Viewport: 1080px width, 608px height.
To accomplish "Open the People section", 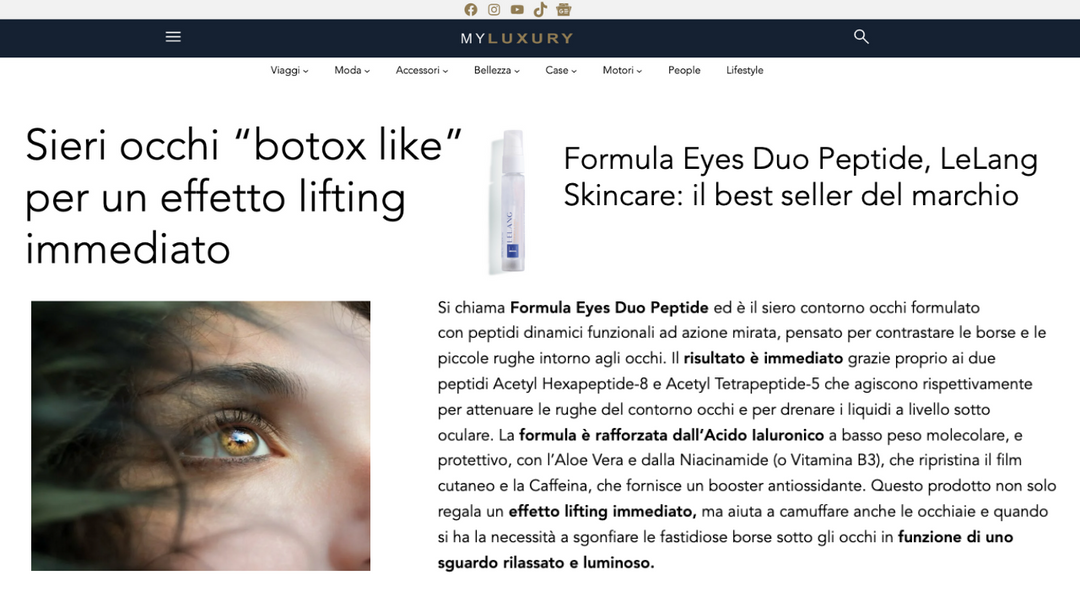I will tap(684, 70).
